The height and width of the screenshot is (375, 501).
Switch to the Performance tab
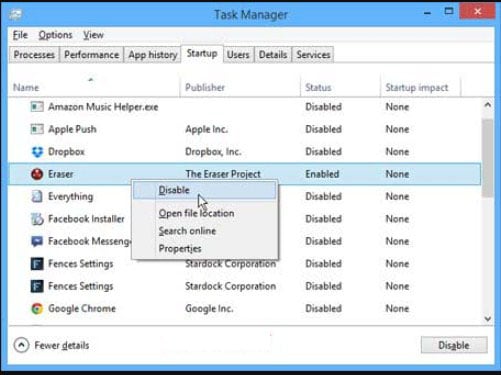92,55
